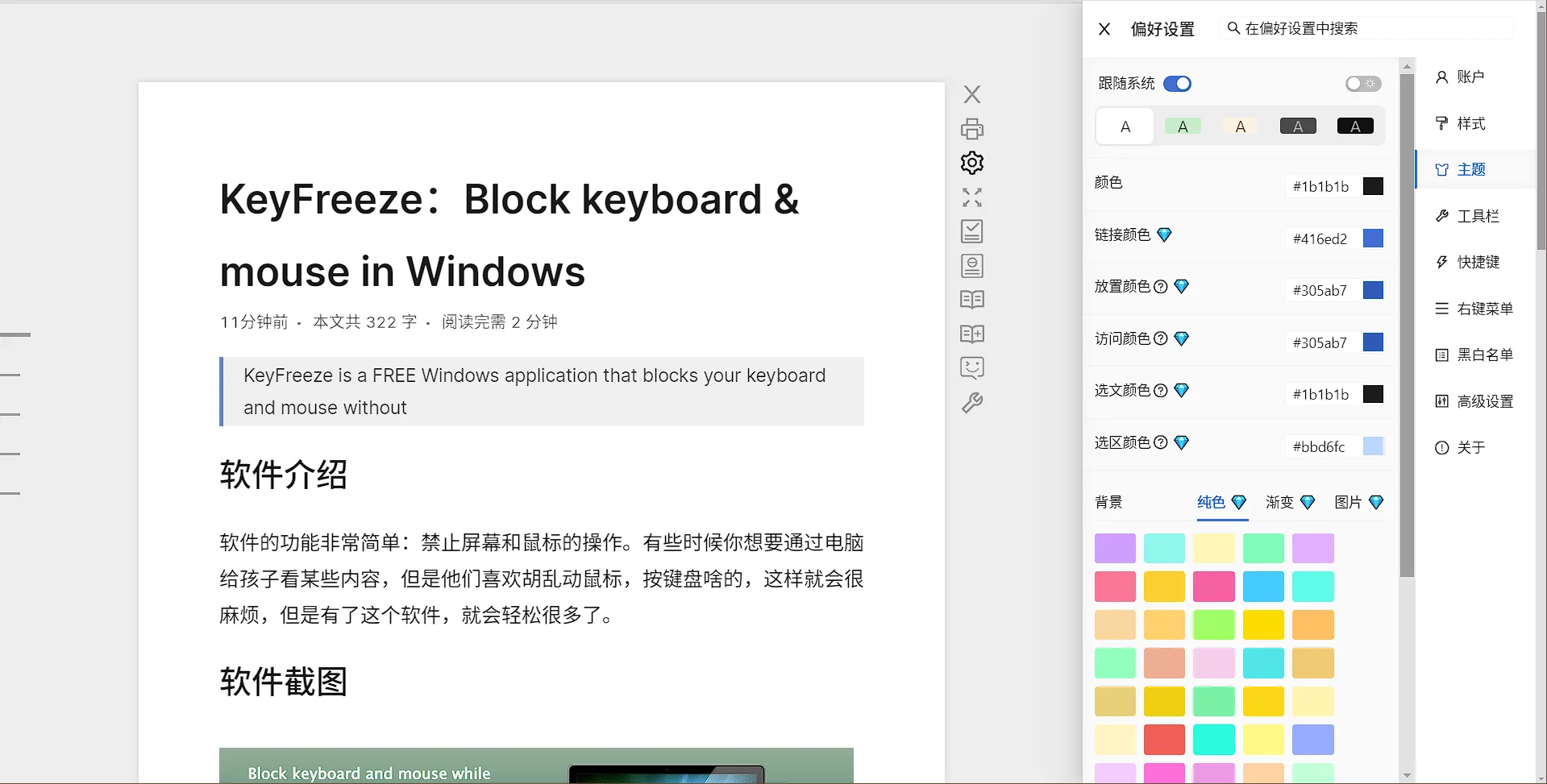The width and height of the screenshot is (1547, 784).
Task: Switch to the 渐变 background tab
Action: [x=1279, y=503]
